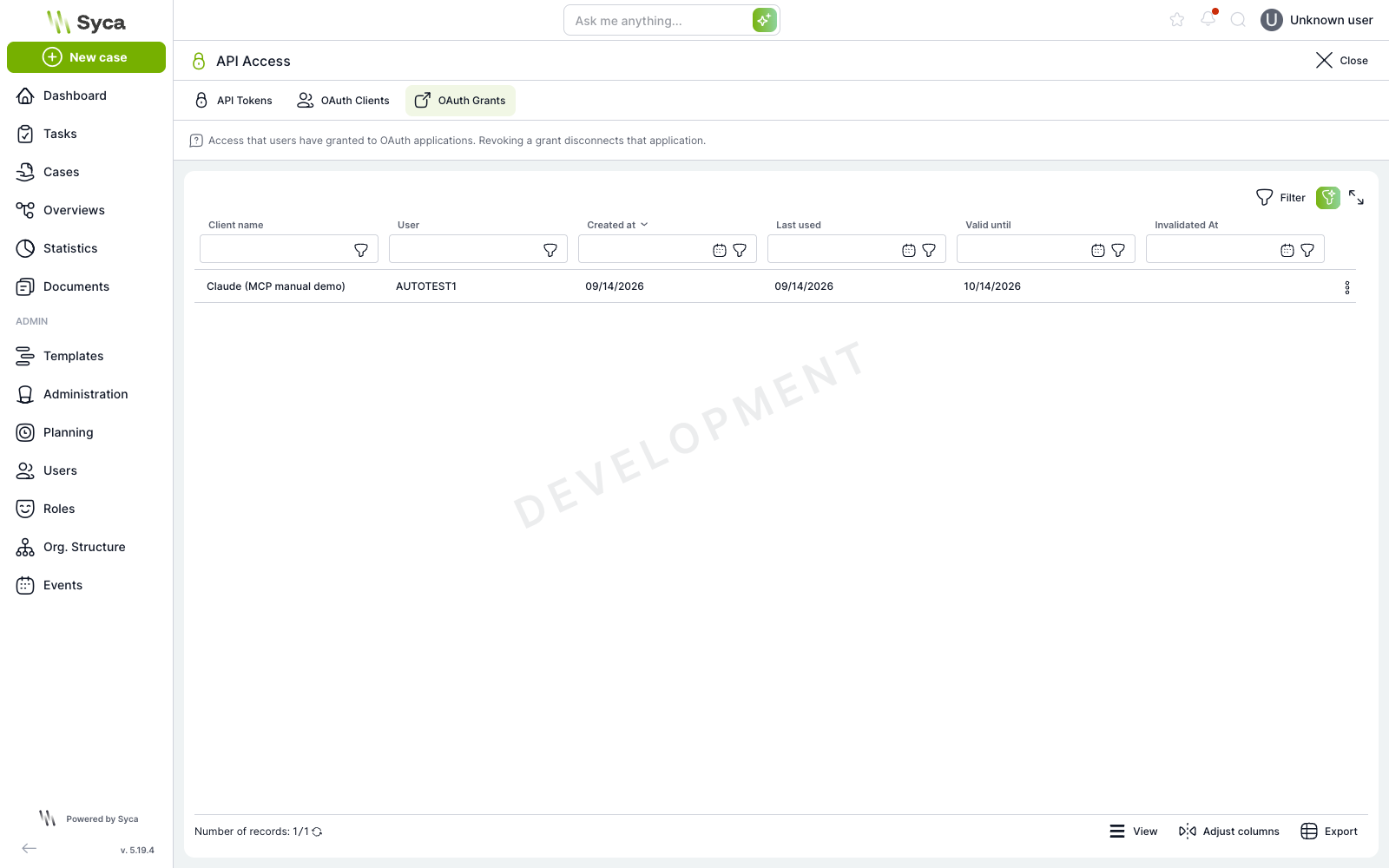Click the favorites star icon
The image size is (1389, 868).
pyautogui.click(x=1177, y=20)
